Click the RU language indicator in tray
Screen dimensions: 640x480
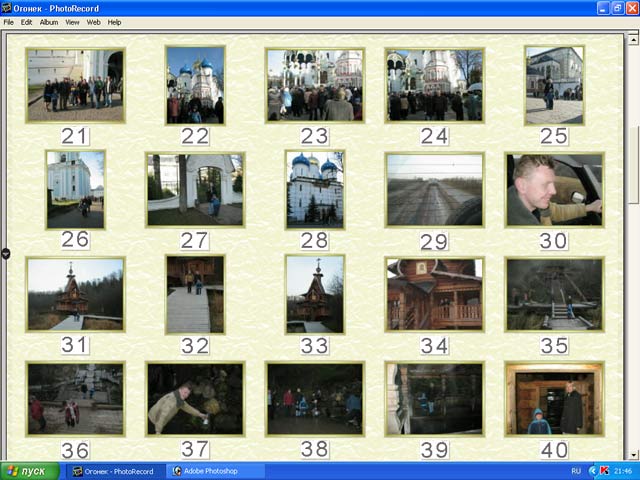coord(576,470)
